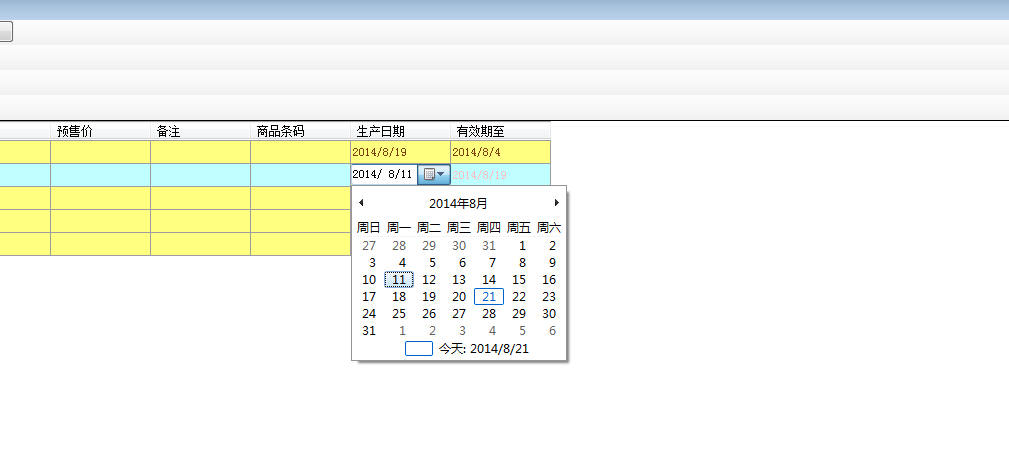Image resolution: width=1009 pixels, height=473 pixels.
Task: Click the 2014年8月 calendar title
Action: coord(458,204)
